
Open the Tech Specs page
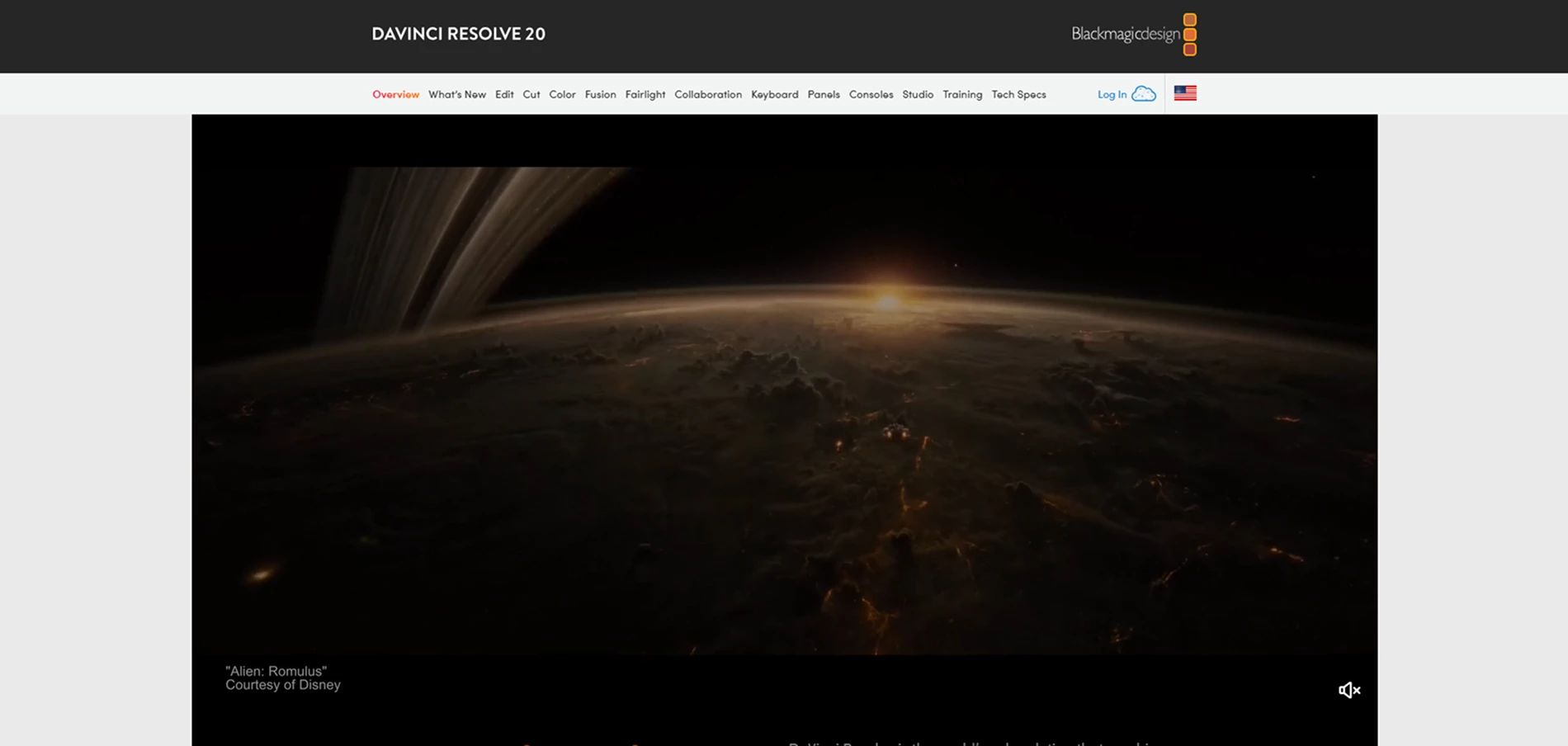pos(1018,94)
